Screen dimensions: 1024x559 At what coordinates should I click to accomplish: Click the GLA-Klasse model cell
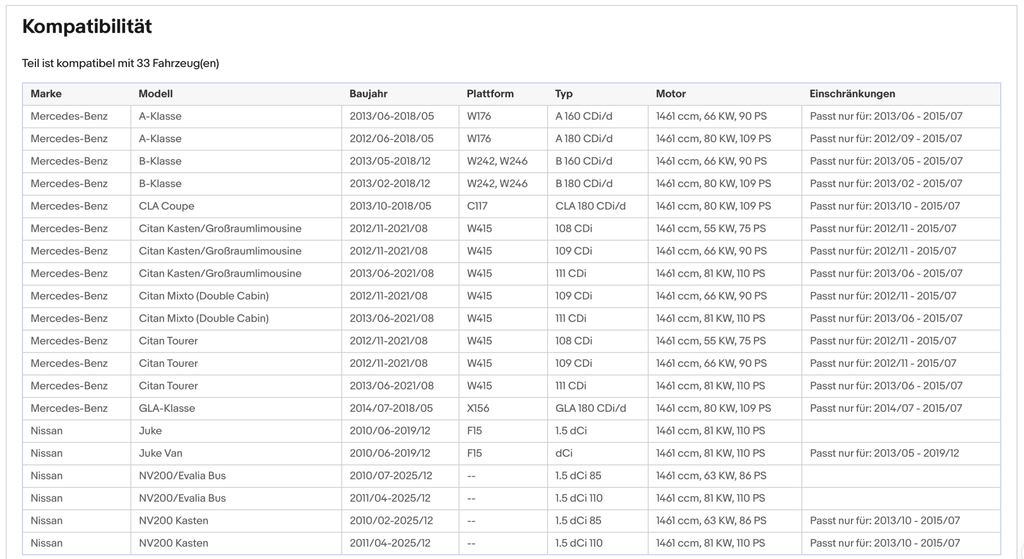[236, 409]
